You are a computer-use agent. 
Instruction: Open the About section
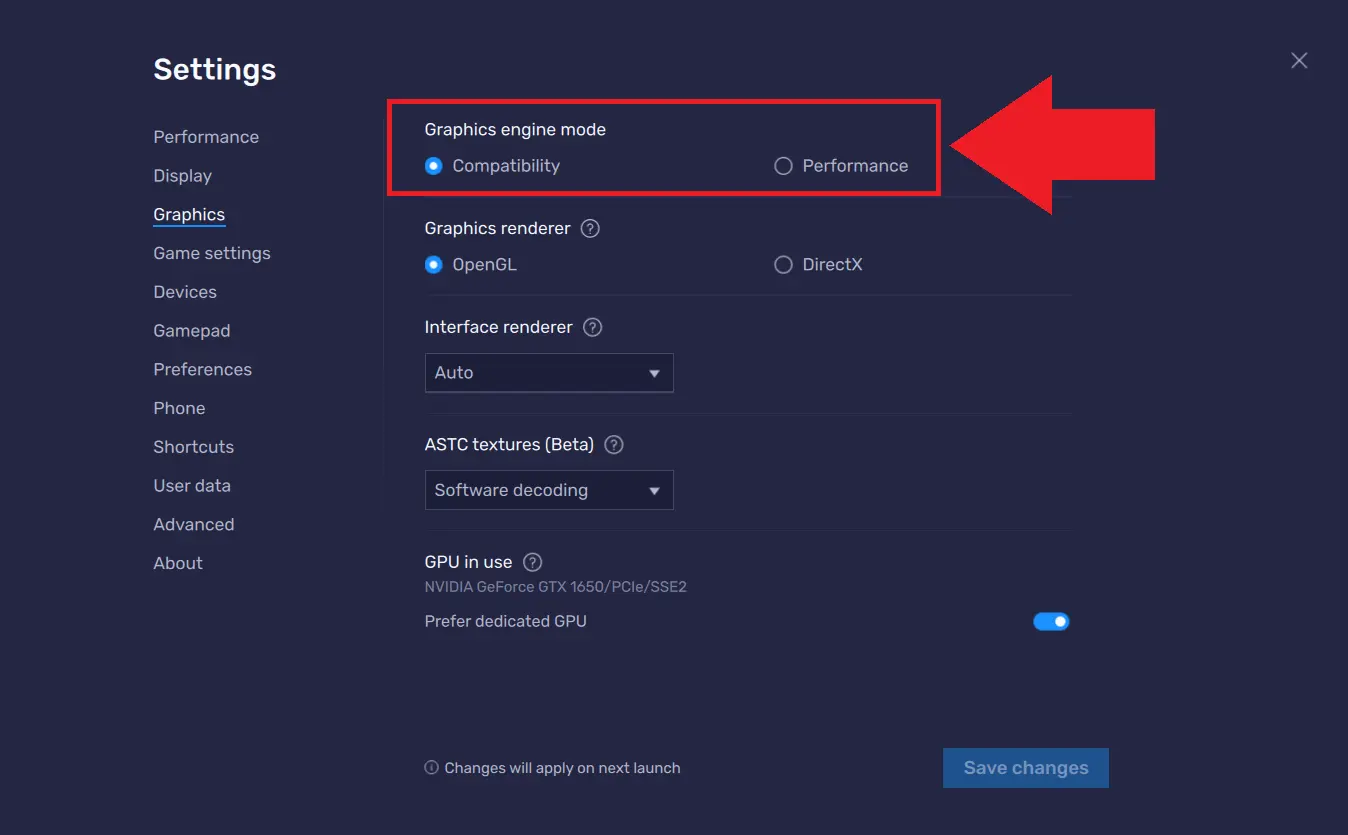click(x=178, y=564)
